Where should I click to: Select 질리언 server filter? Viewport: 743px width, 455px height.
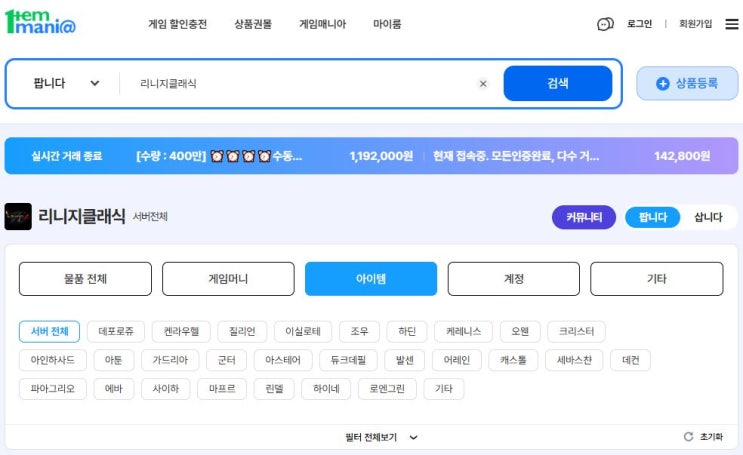point(242,331)
